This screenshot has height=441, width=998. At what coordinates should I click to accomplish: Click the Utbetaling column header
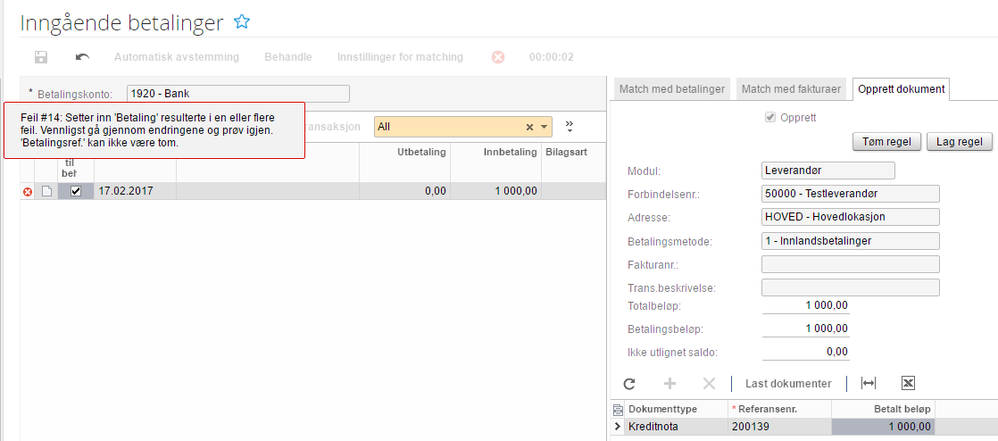point(405,162)
